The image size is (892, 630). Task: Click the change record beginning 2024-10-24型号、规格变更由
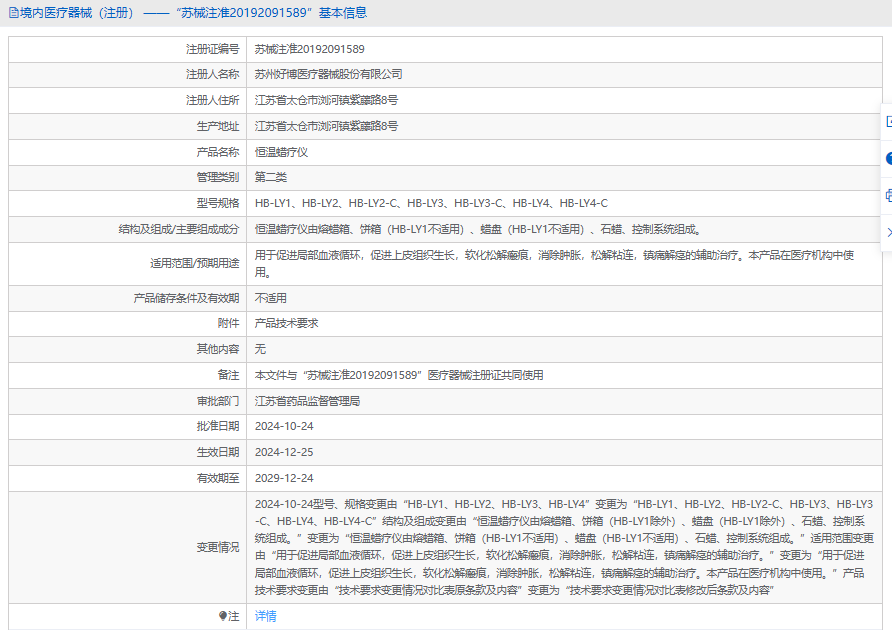564,547
